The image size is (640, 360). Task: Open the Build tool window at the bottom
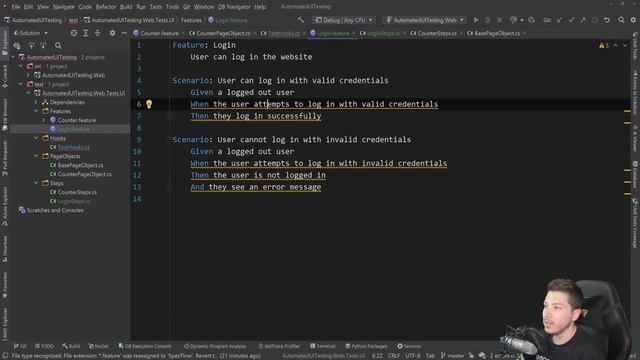pos(71,346)
